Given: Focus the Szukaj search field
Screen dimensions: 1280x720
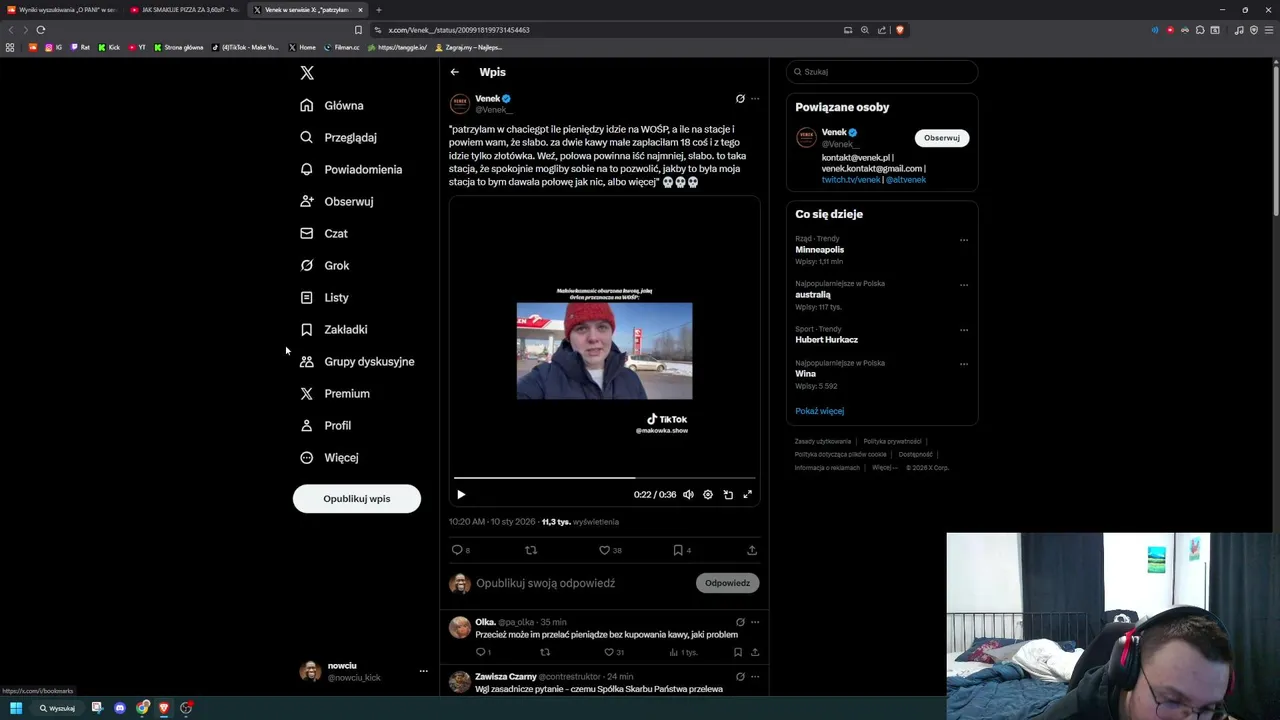Looking at the screenshot, I should pyautogui.click(x=881, y=72).
